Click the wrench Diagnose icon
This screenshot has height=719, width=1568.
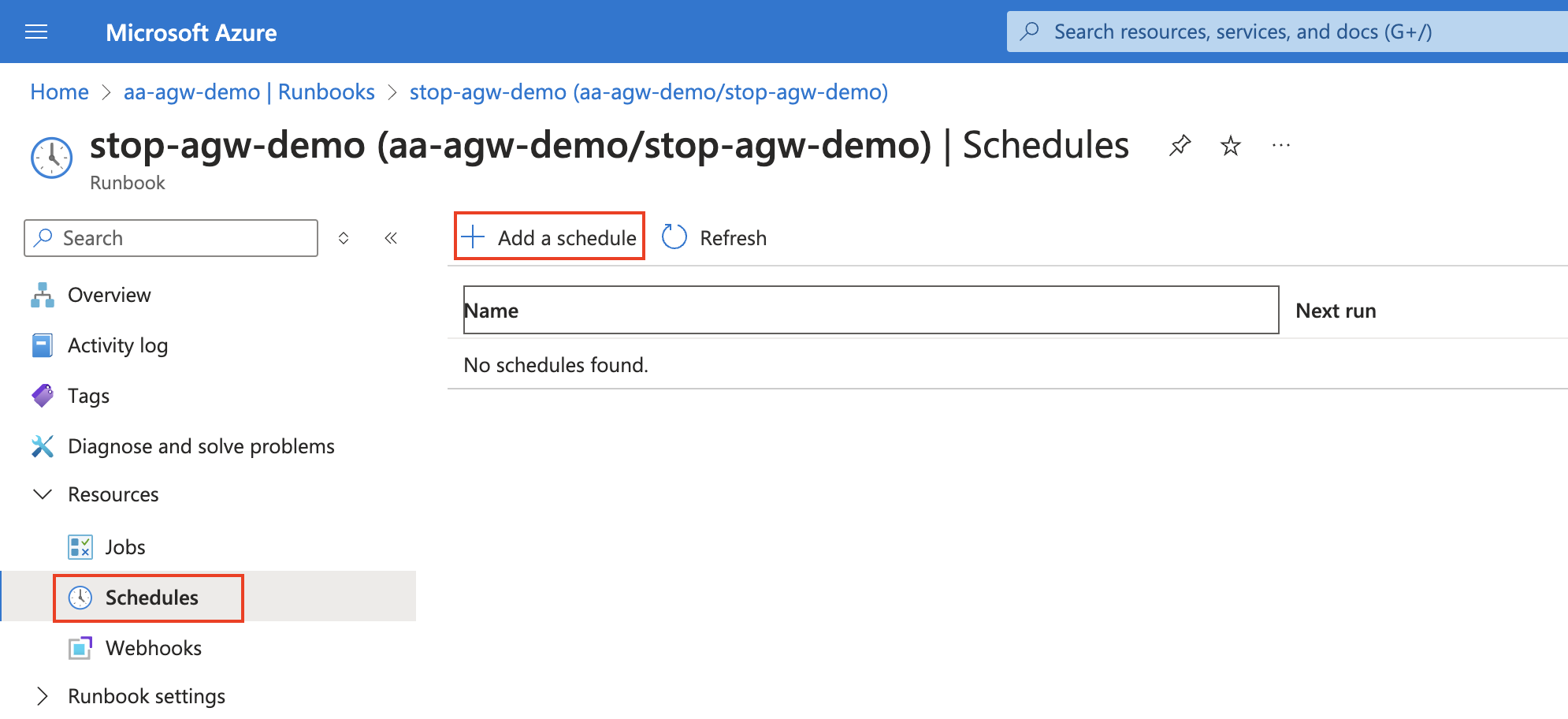click(43, 446)
